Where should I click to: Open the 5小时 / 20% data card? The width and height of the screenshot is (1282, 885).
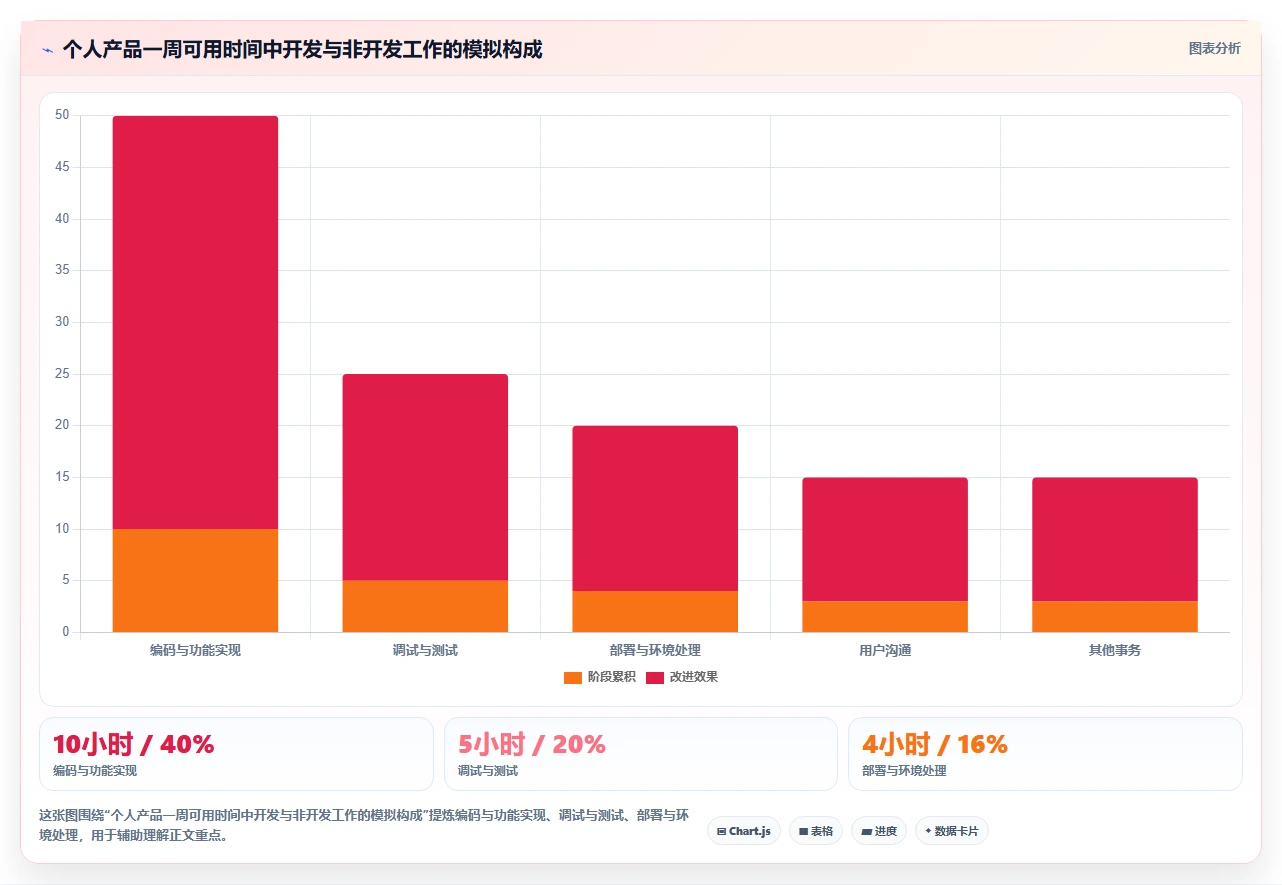pos(641,754)
